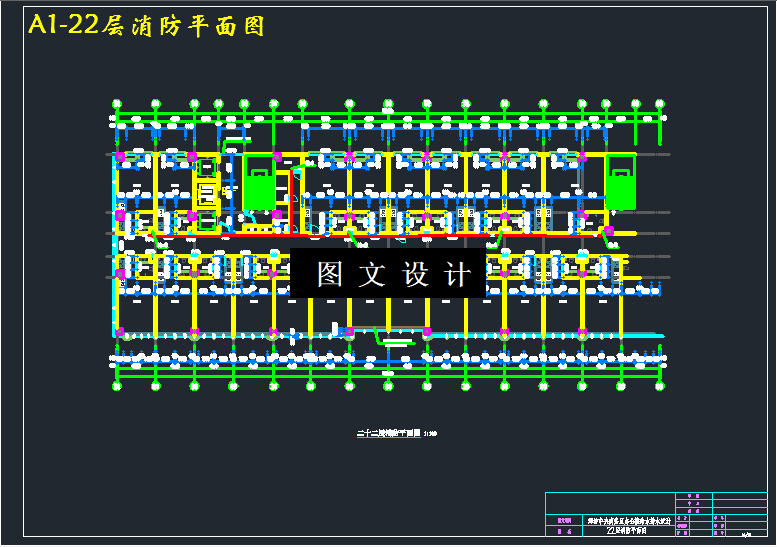
Task: Select the underlined plan title '二十二层消防平面图'
Action: pos(389,433)
